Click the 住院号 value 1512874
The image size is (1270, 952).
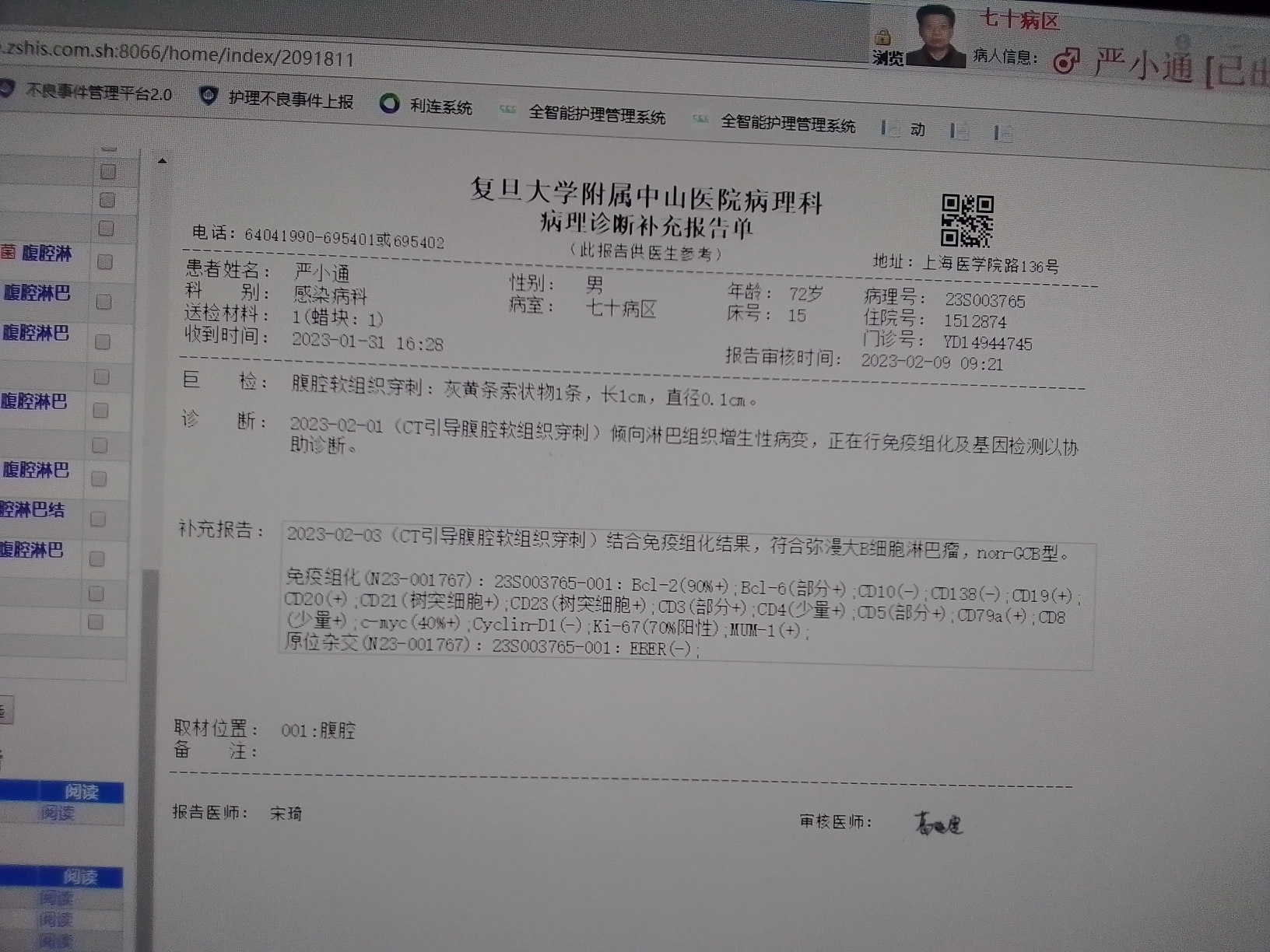click(x=974, y=321)
